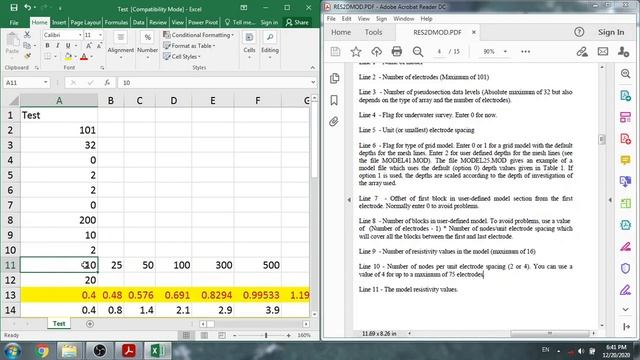Apply the red Font Color button
The image size is (640, 360).
pos(84,56)
